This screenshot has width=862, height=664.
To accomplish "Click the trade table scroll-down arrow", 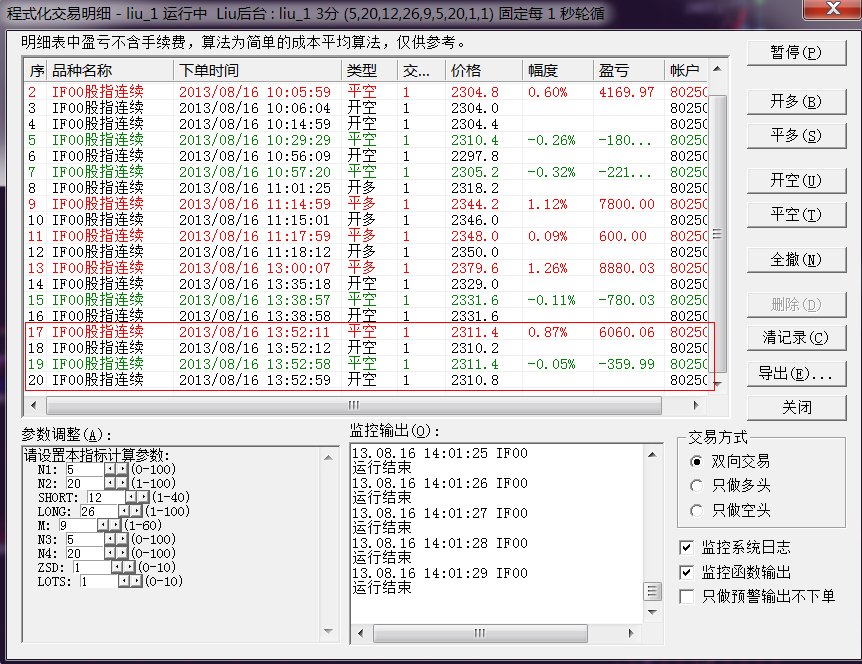I will (x=717, y=384).
